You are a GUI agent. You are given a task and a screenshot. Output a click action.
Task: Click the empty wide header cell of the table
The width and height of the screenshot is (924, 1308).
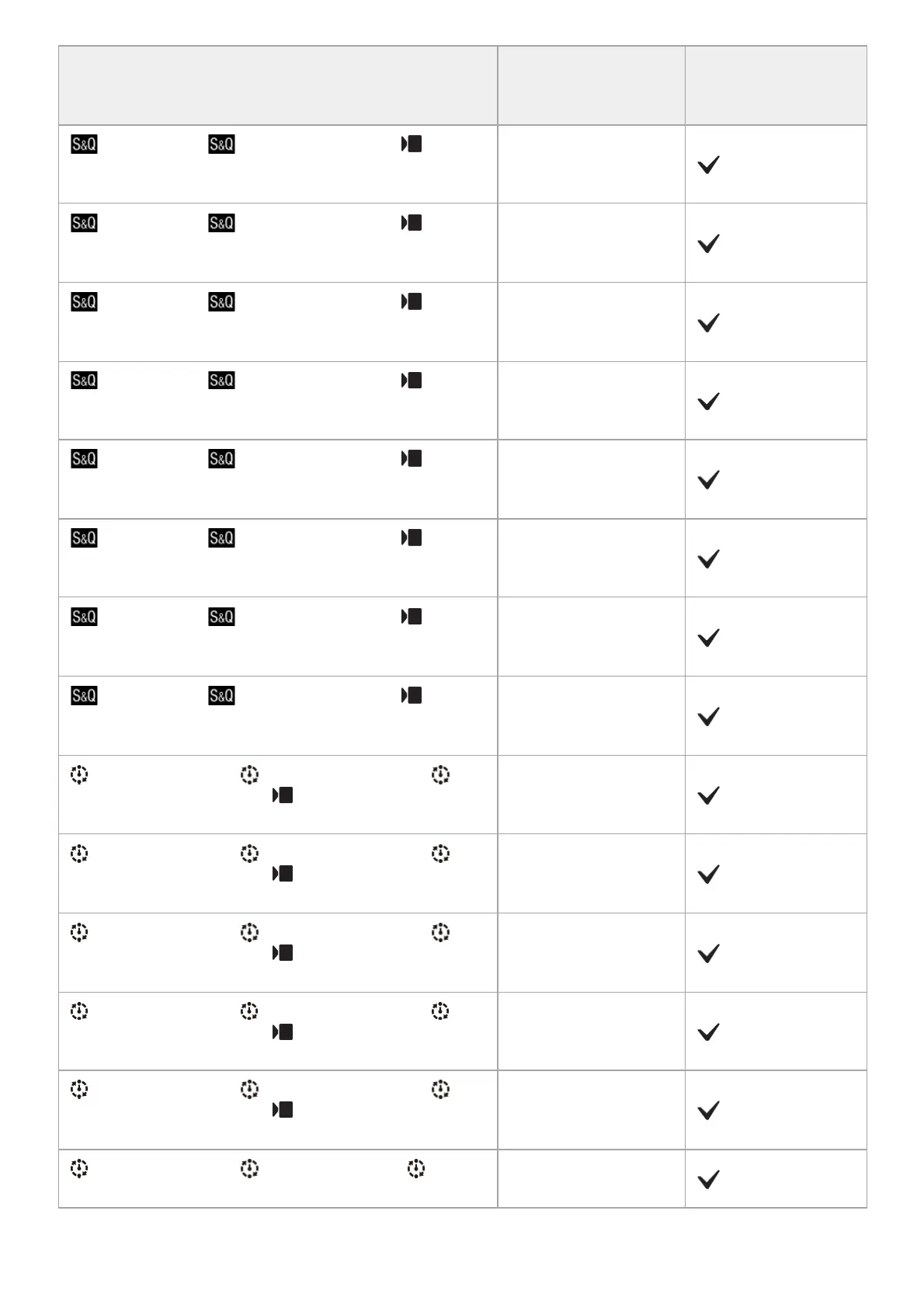tap(278, 85)
